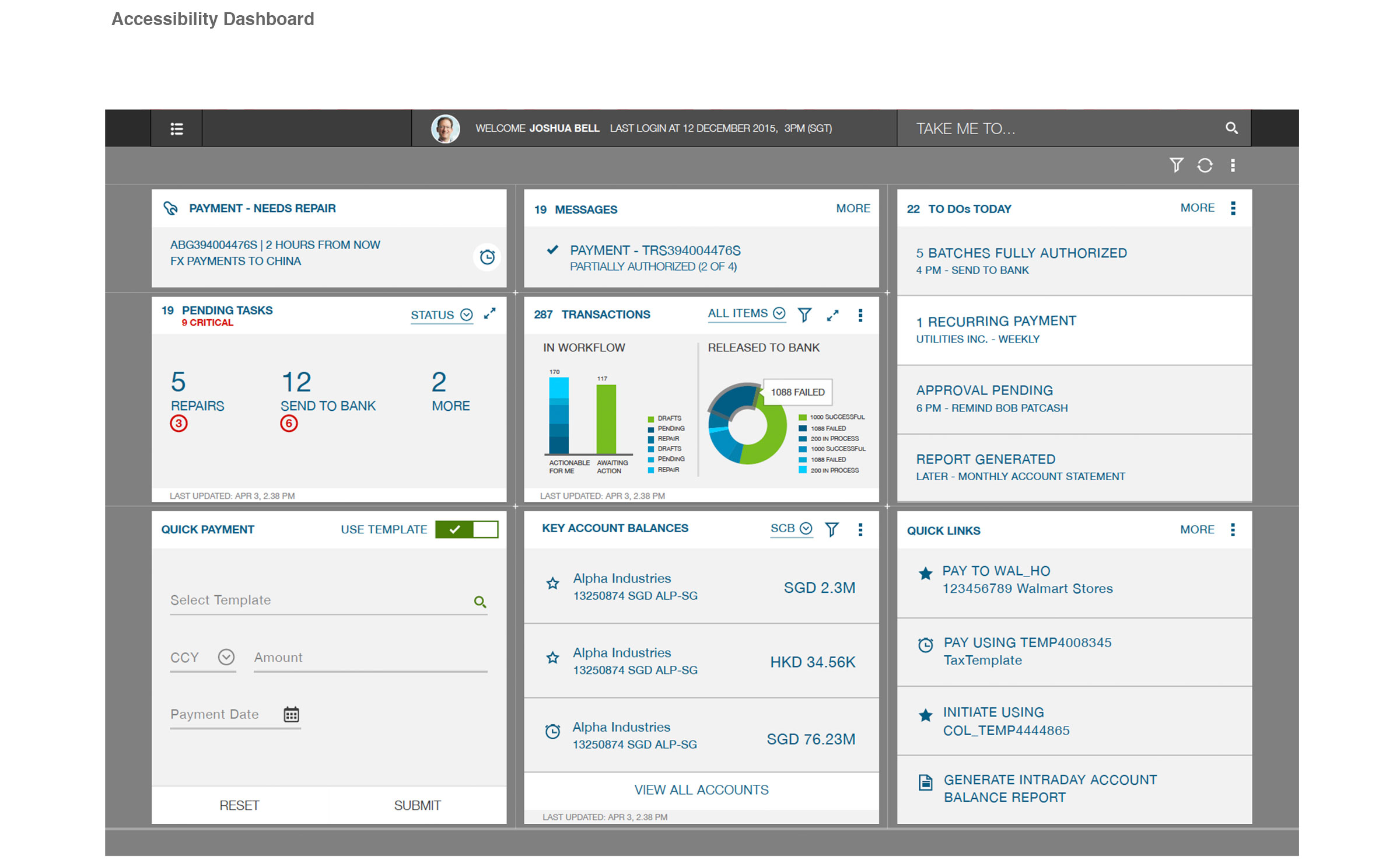Click the snooze clock on the FX payment repair
This screenshot has width=1400, height=863.
coord(487,257)
